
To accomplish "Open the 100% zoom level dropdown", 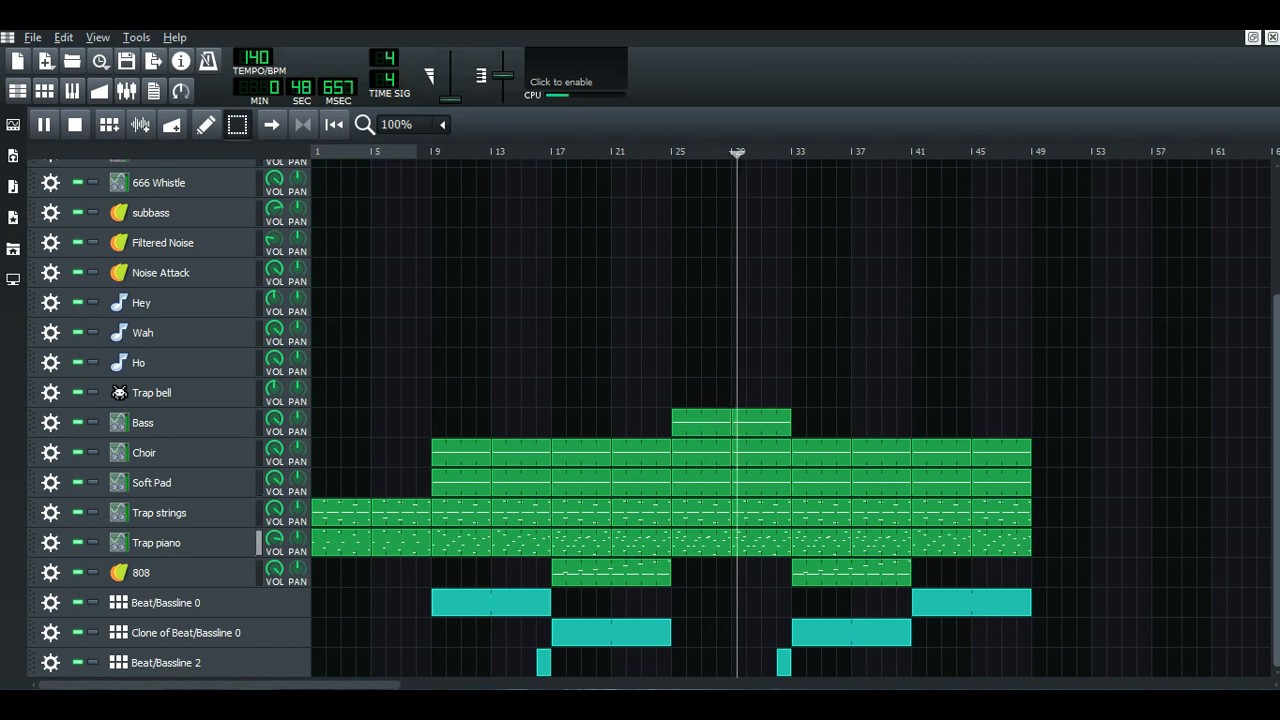I will (x=442, y=125).
